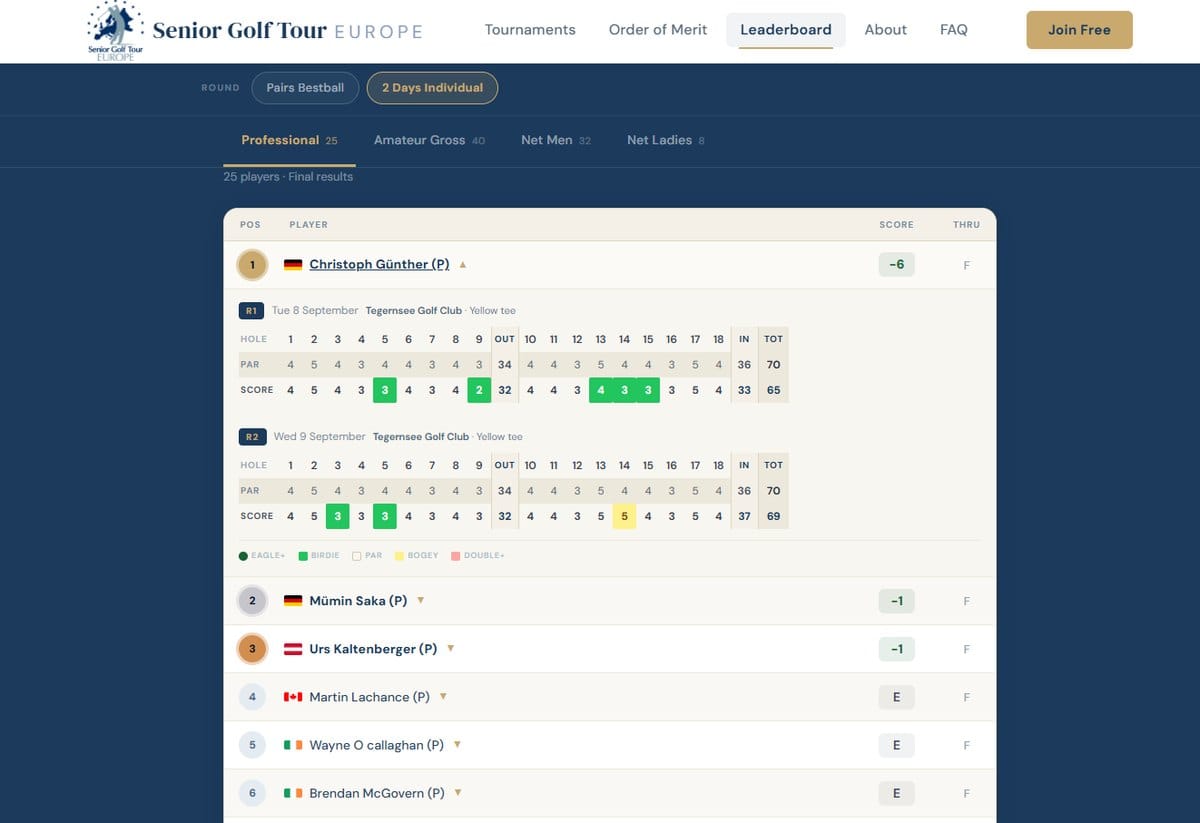
Task: Open the About page
Action: pyautogui.click(x=885, y=30)
